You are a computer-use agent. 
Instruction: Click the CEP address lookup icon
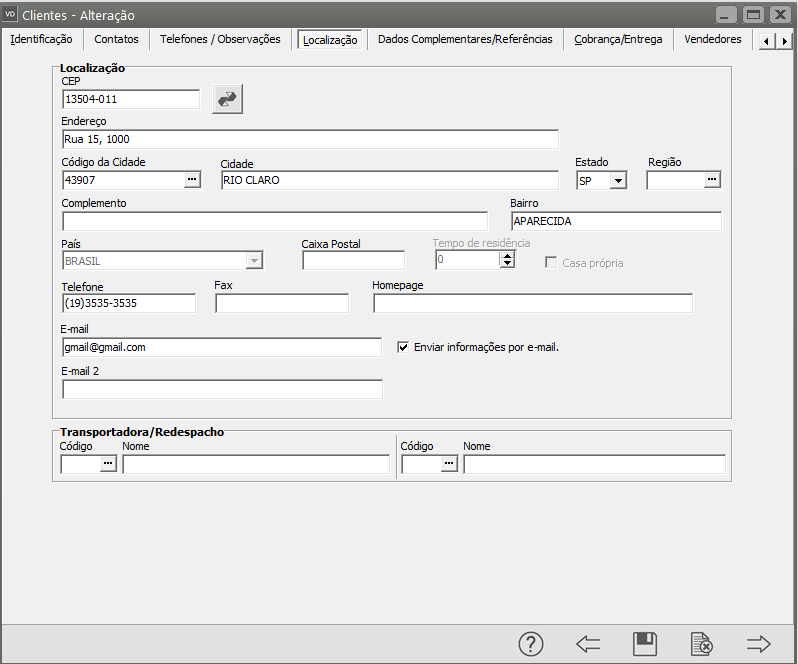click(x=227, y=99)
